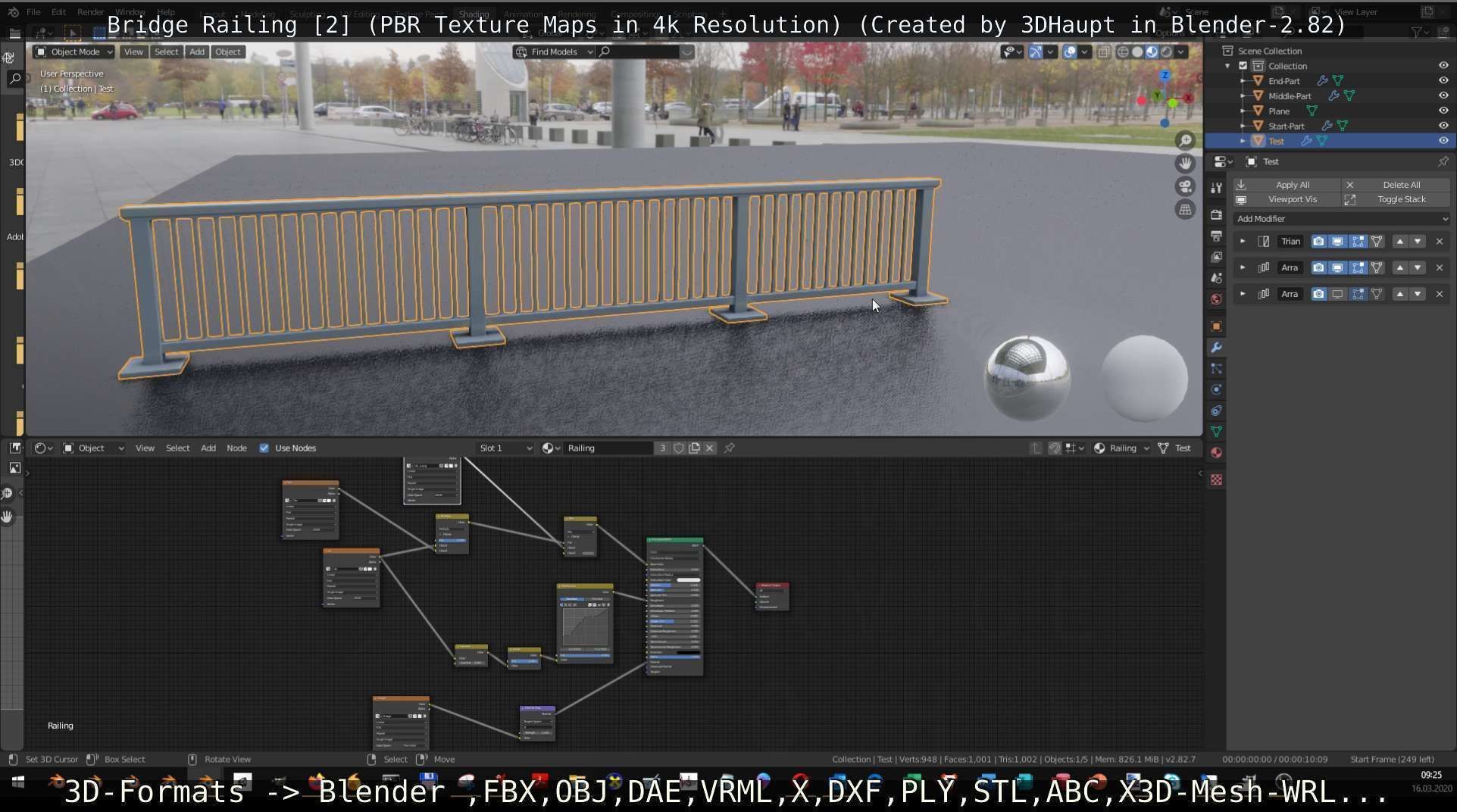Hide Plane object in viewport
Screen dimensions: 1457x812
click(1443, 111)
